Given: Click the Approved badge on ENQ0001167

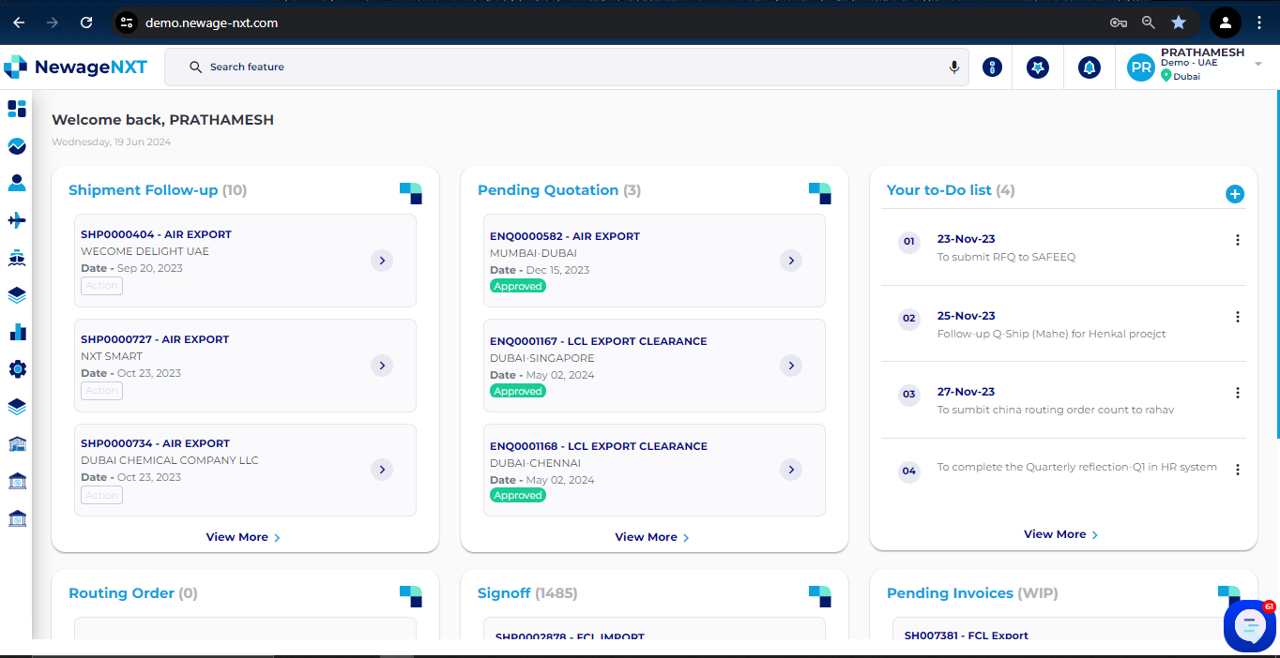Looking at the screenshot, I should (x=517, y=391).
